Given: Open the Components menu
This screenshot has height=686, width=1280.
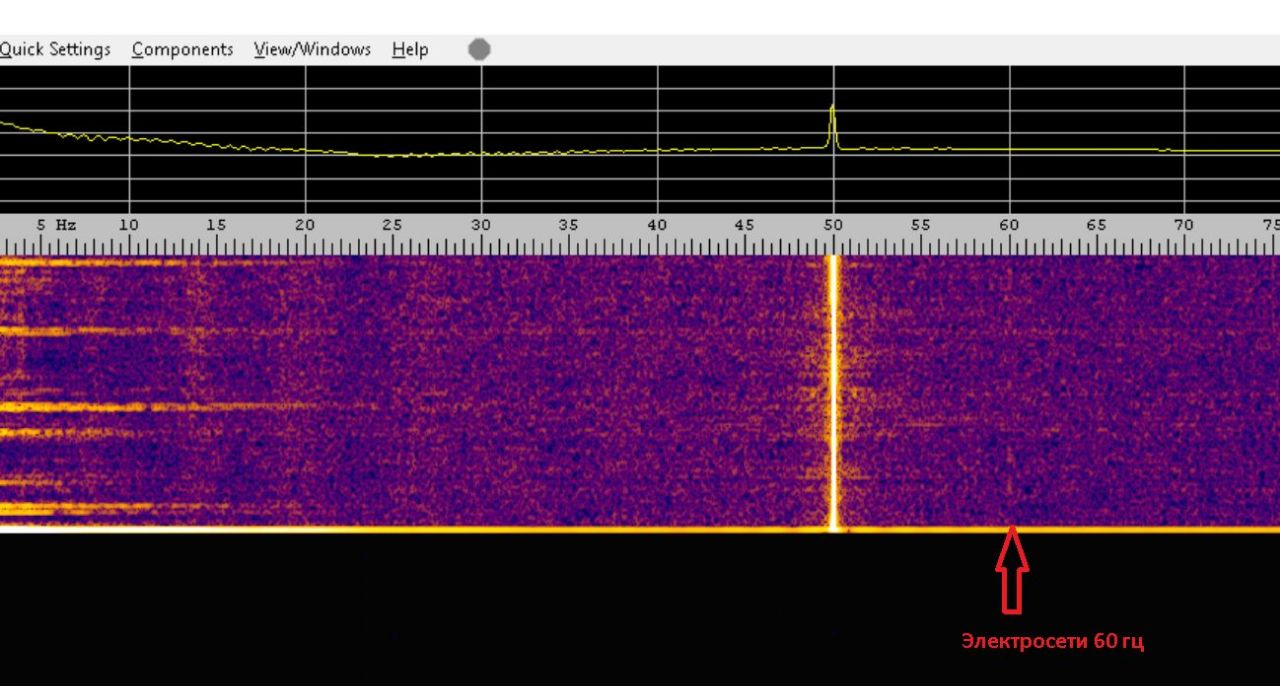Looking at the screenshot, I should point(182,49).
